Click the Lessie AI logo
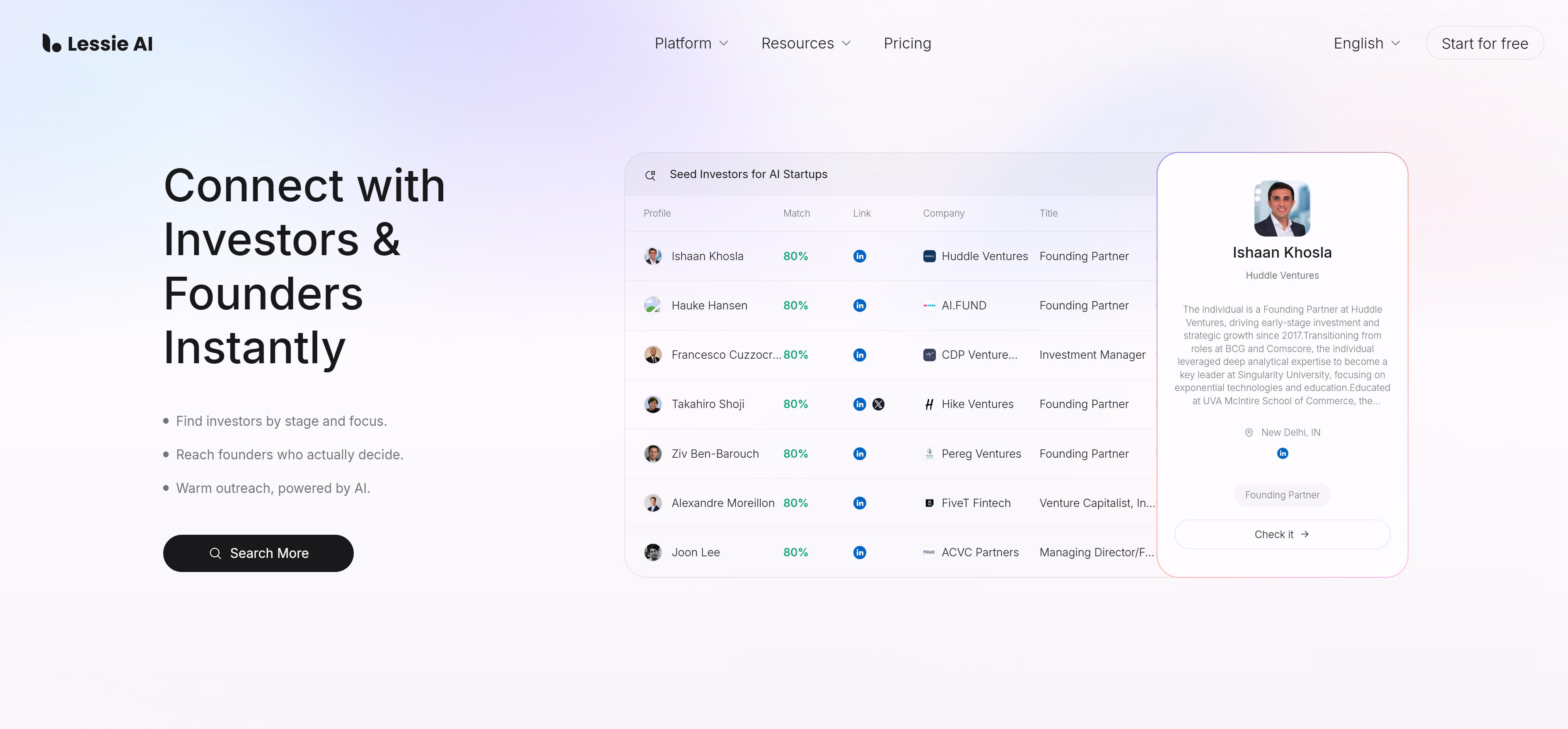This screenshot has width=1568, height=729. click(x=97, y=43)
